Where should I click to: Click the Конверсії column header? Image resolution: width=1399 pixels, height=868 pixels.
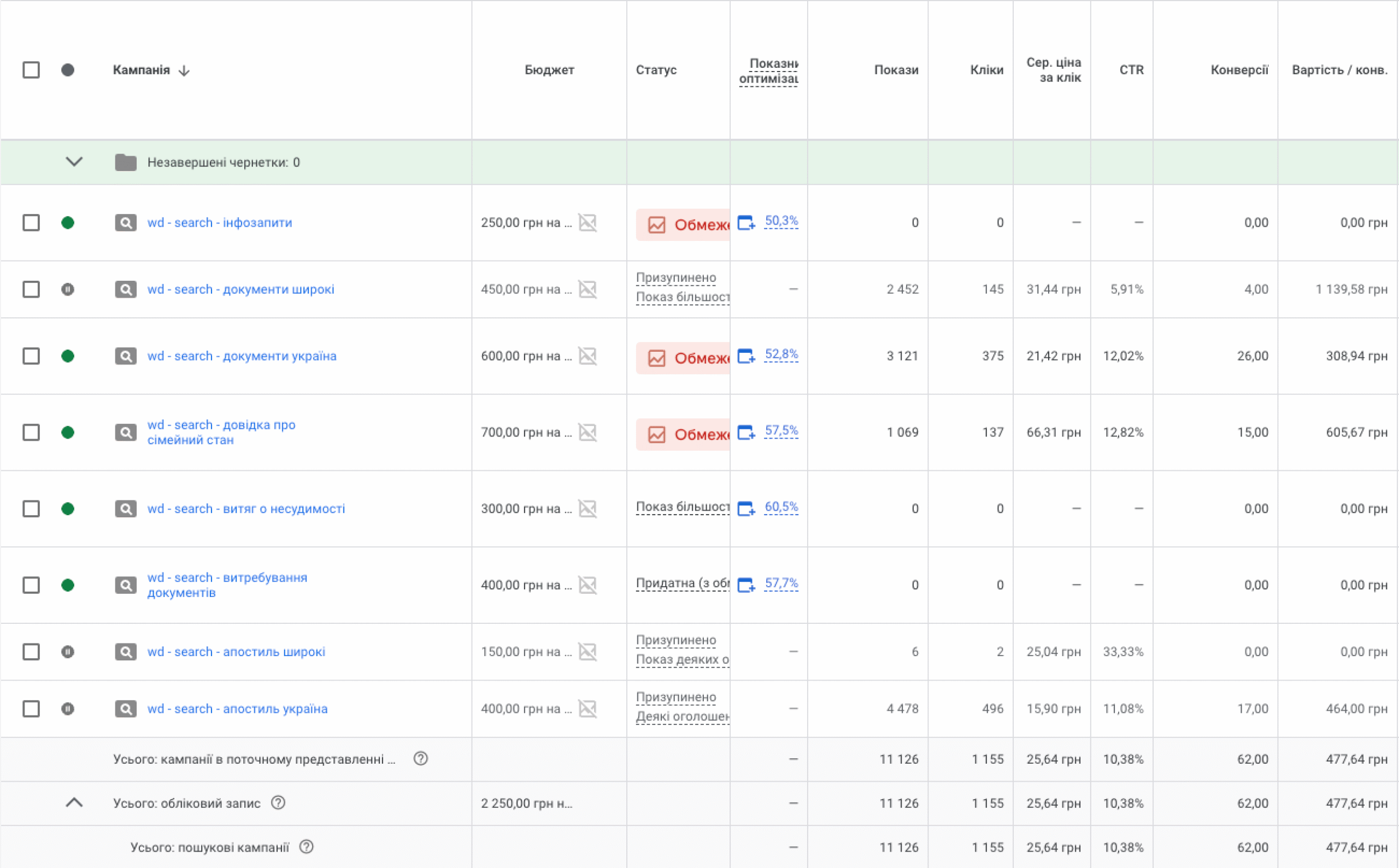click(x=1239, y=70)
